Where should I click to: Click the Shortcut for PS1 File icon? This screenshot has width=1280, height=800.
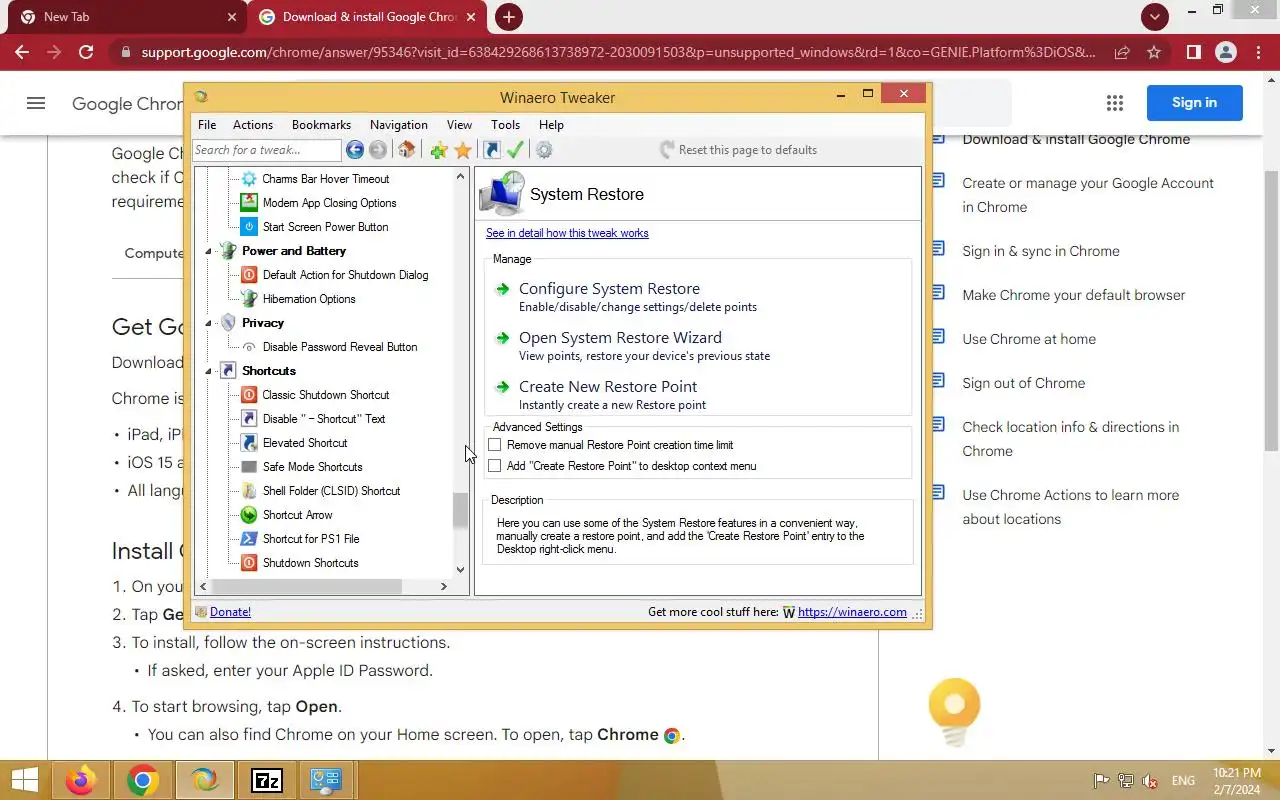tap(249, 539)
